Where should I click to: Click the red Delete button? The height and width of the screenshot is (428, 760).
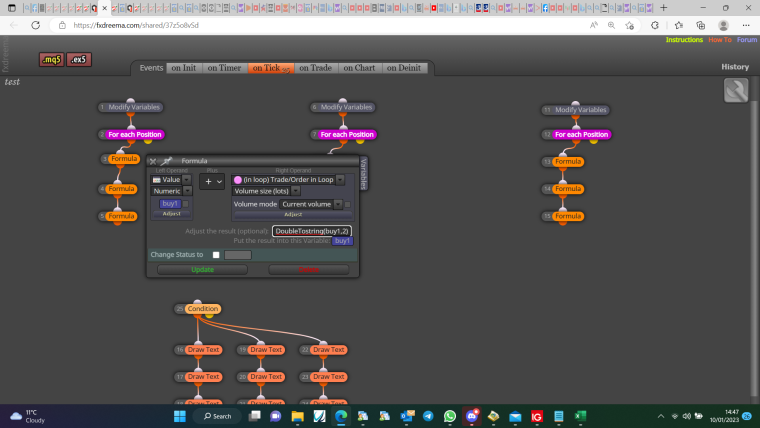[x=309, y=269]
